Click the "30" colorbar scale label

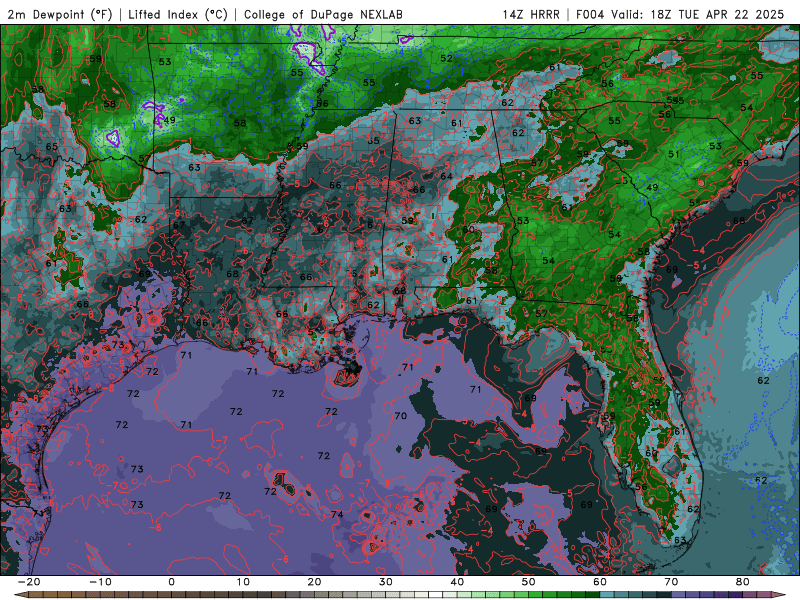pos(386,582)
